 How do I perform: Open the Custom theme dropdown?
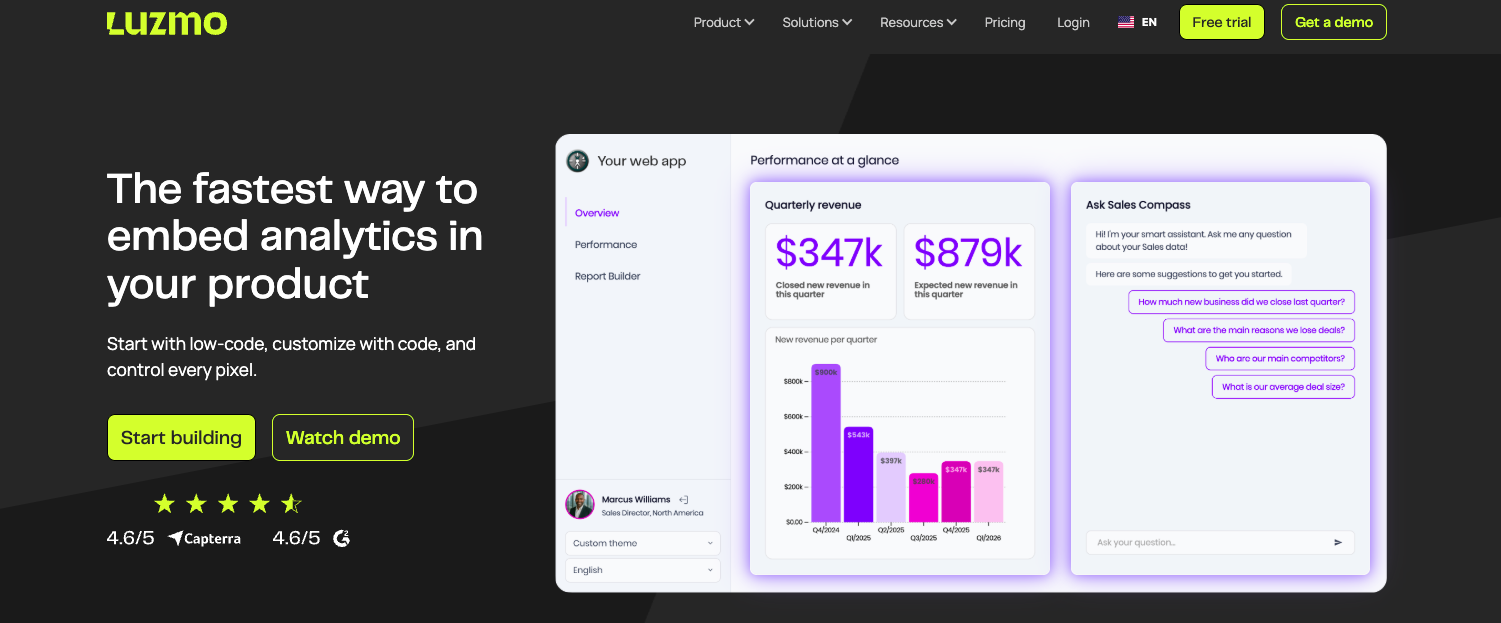(643, 543)
